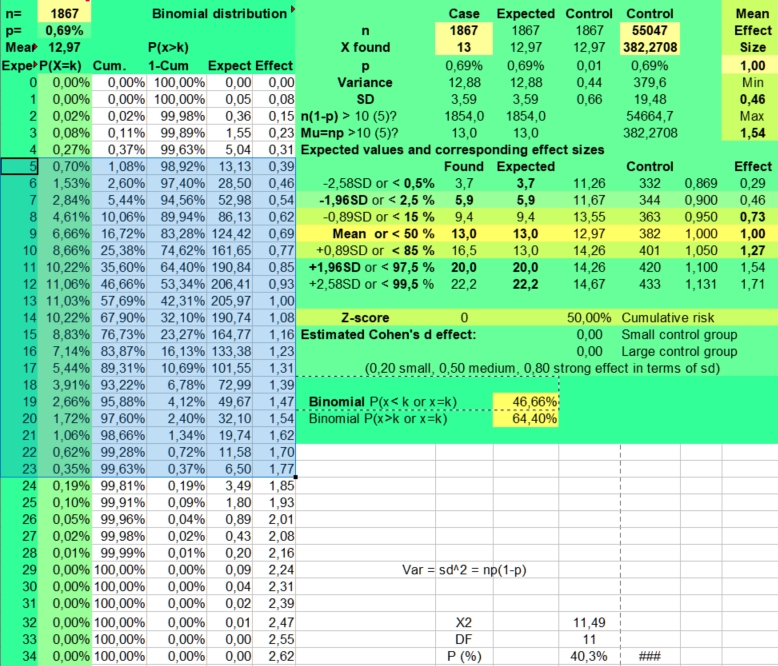Select the '-2,58SD or < 0,5%' label

pos(379,184)
